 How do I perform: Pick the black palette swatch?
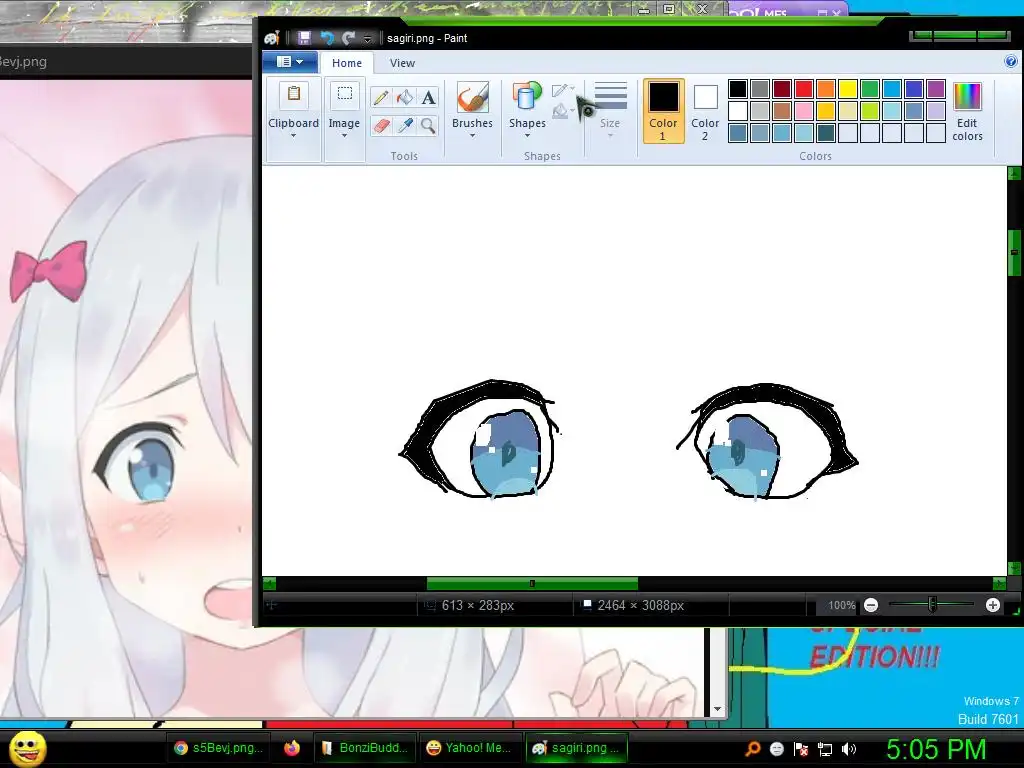[738, 89]
